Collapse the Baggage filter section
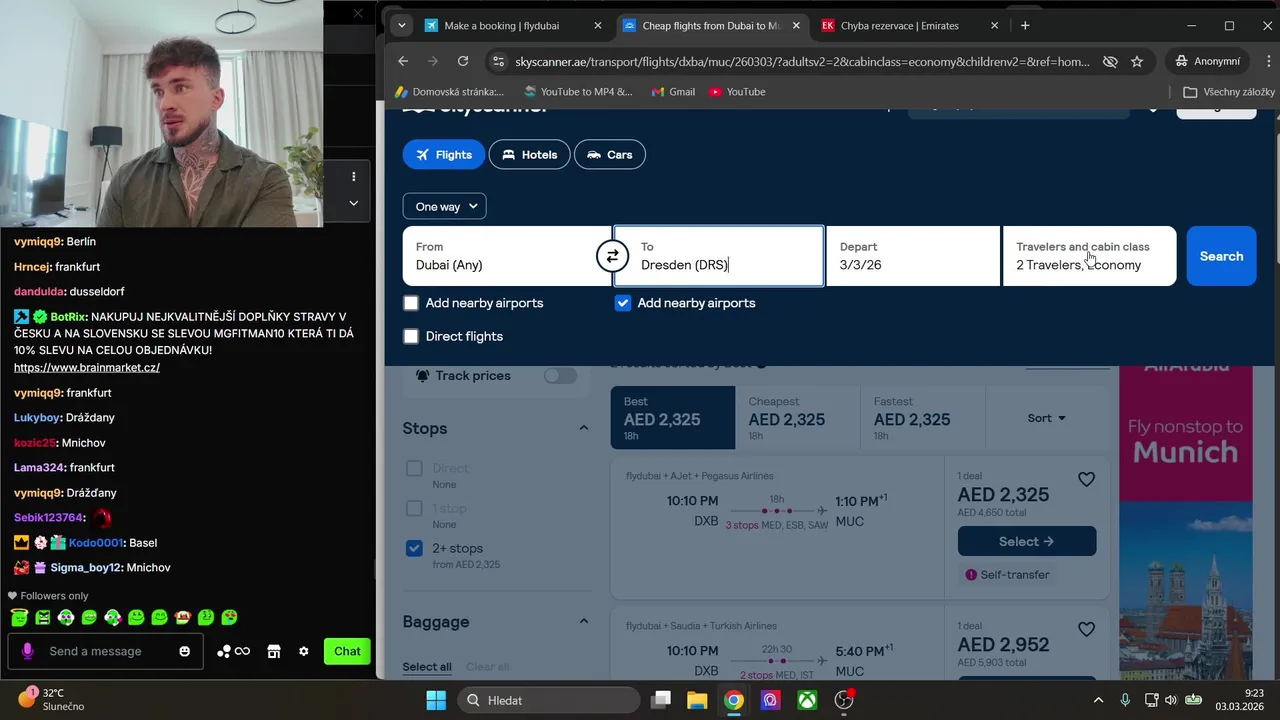The image size is (1280, 720). tap(584, 621)
